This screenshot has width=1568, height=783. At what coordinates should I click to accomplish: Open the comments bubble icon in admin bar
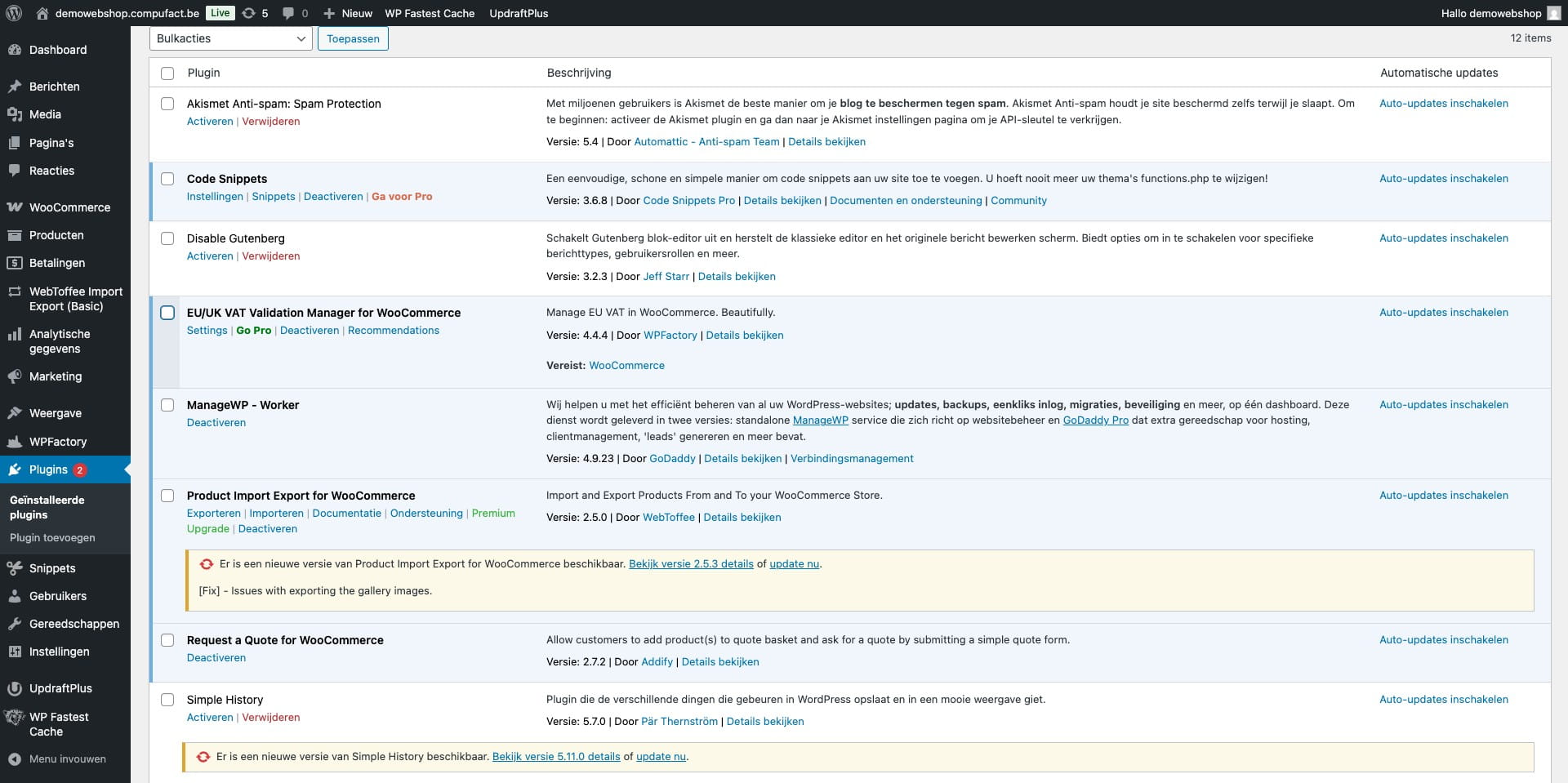click(x=287, y=13)
